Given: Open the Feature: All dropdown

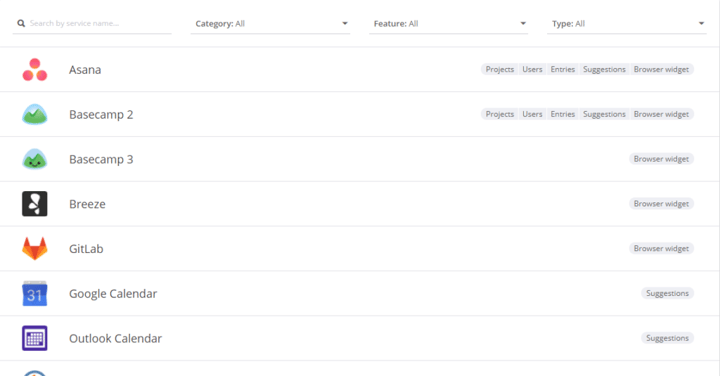Looking at the screenshot, I should 449,24.
